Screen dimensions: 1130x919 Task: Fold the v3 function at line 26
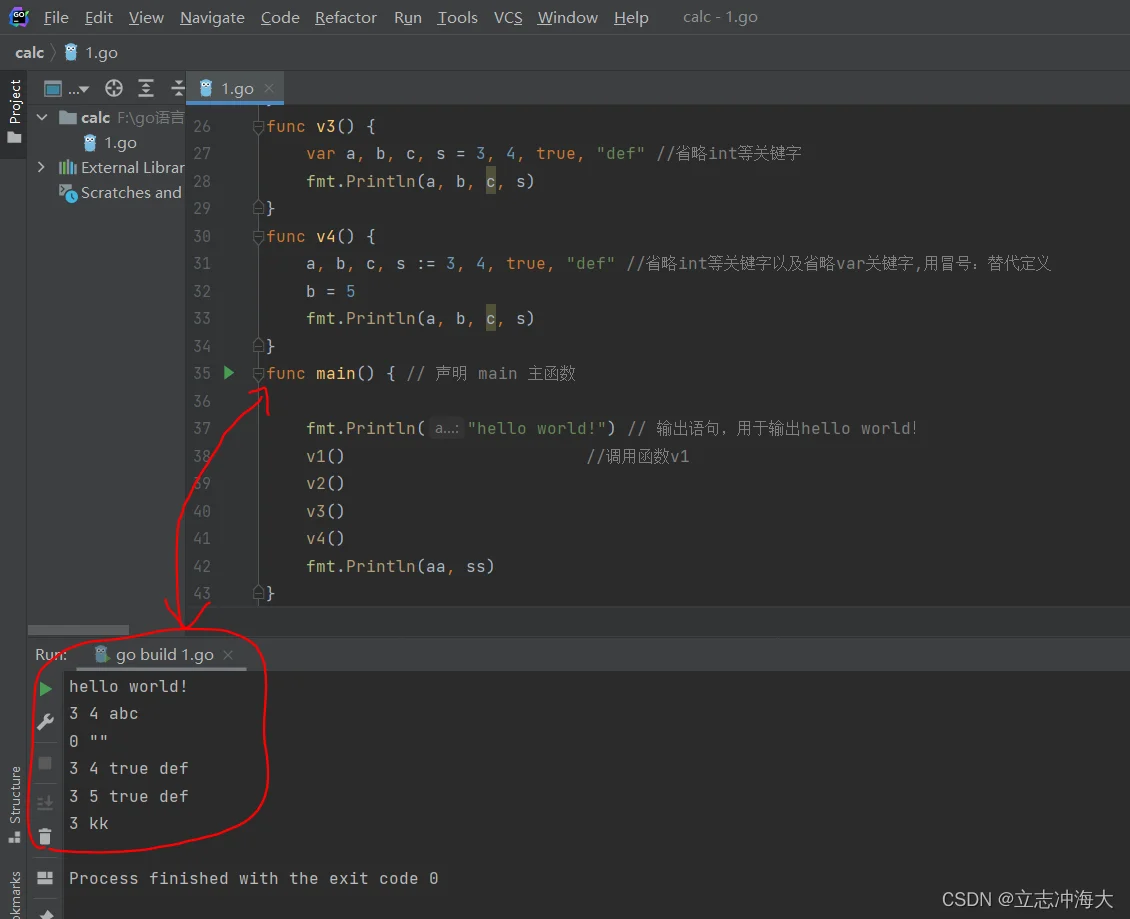[258, 127]
